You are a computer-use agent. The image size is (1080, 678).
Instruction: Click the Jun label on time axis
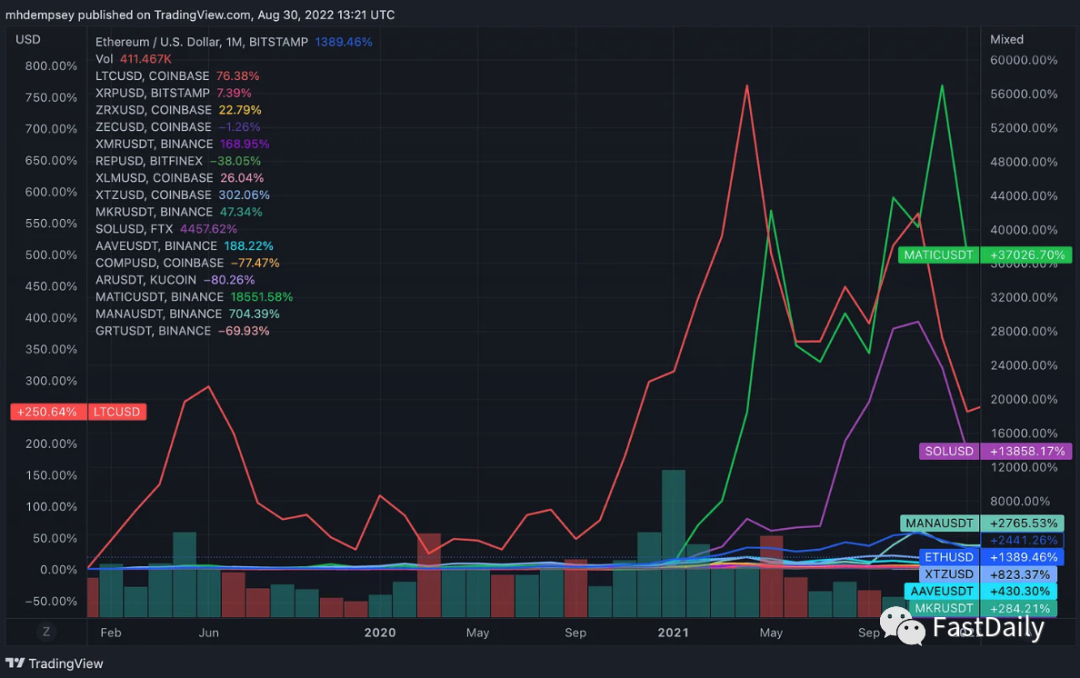209,633
